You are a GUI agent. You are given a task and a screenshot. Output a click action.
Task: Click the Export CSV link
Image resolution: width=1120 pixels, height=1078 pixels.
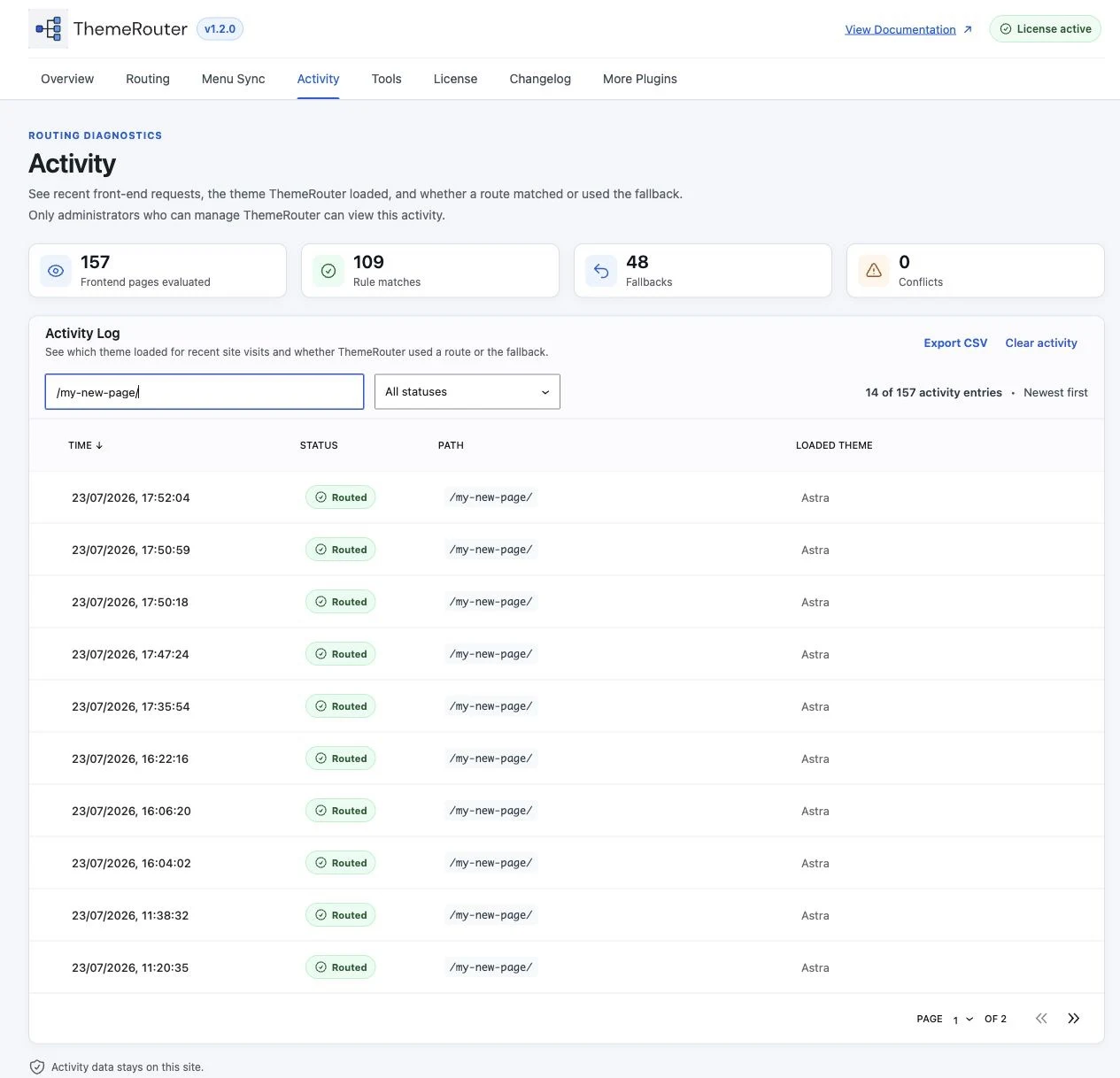click(955, 343)
